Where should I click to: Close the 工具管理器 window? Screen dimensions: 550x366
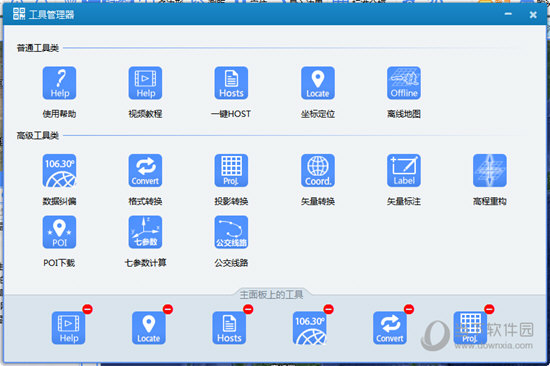click(533, 14)
